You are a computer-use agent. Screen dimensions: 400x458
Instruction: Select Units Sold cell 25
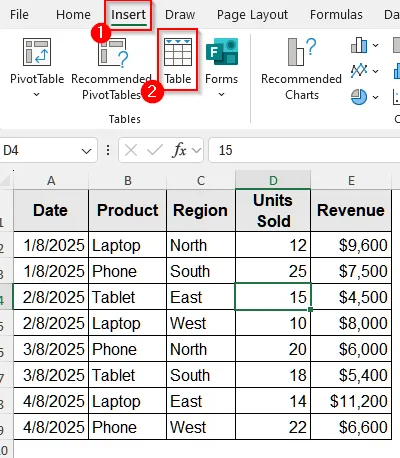pyautogui.click(x=273, y=271)
